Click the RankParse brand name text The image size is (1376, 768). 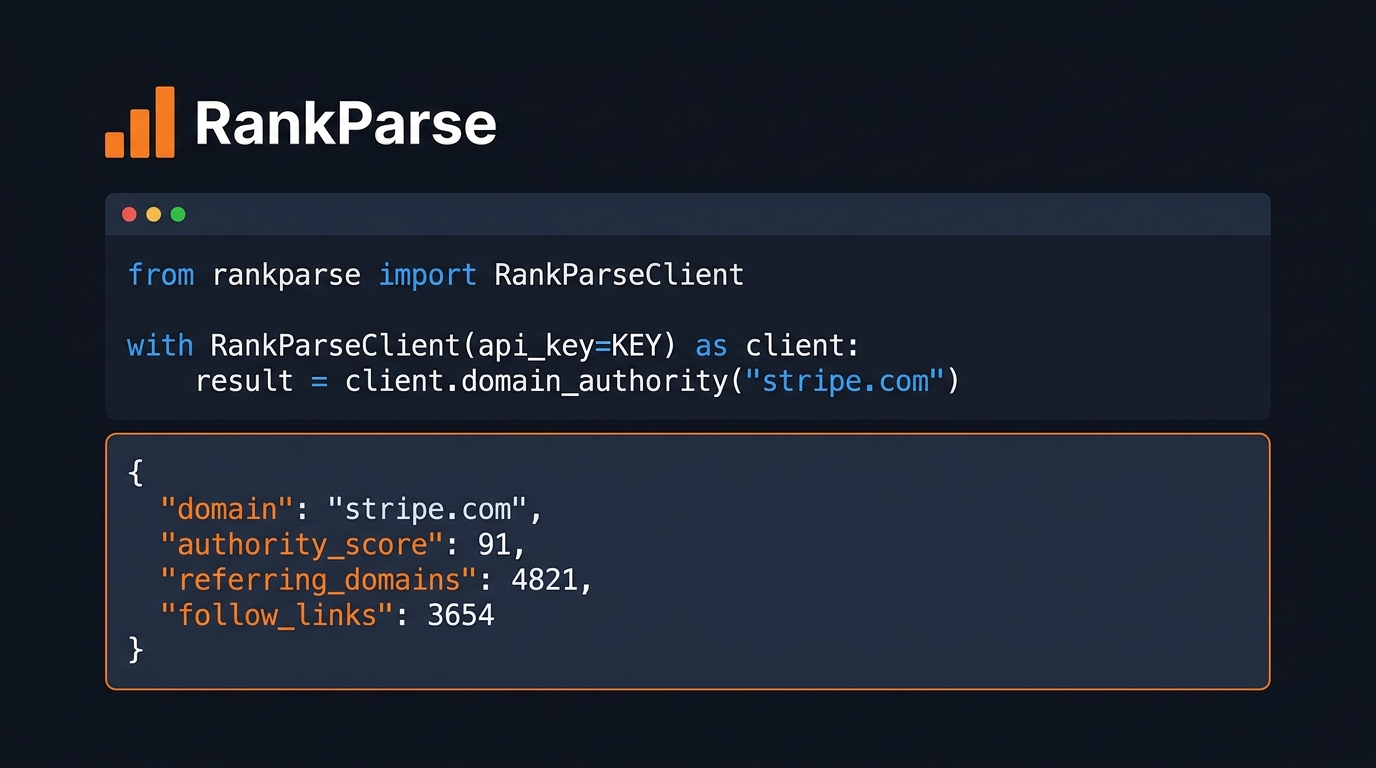pos(345,124)
